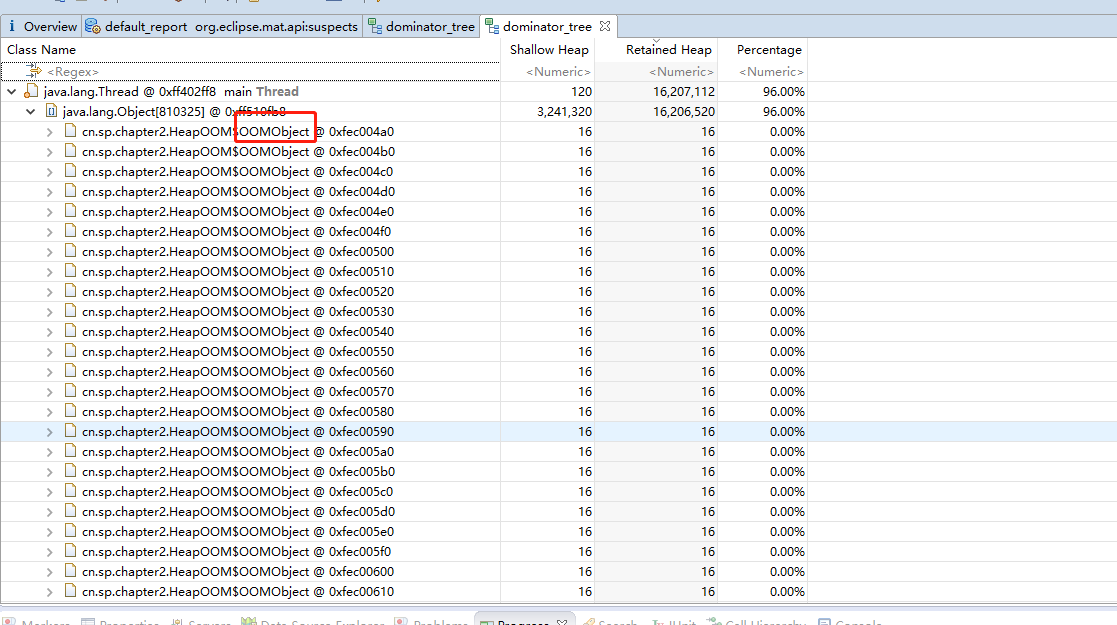Switch to the Overview tab
Screen dimensions: 1117x625
[x=43, y=26]
